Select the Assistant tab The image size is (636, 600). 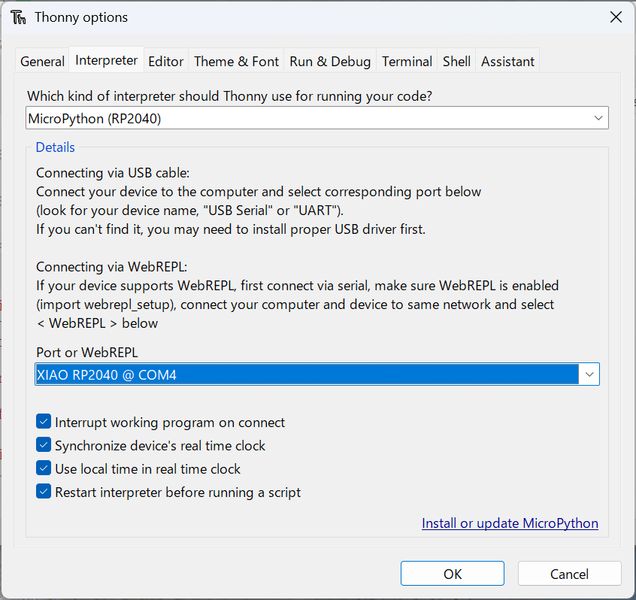(x=507, y=61)
